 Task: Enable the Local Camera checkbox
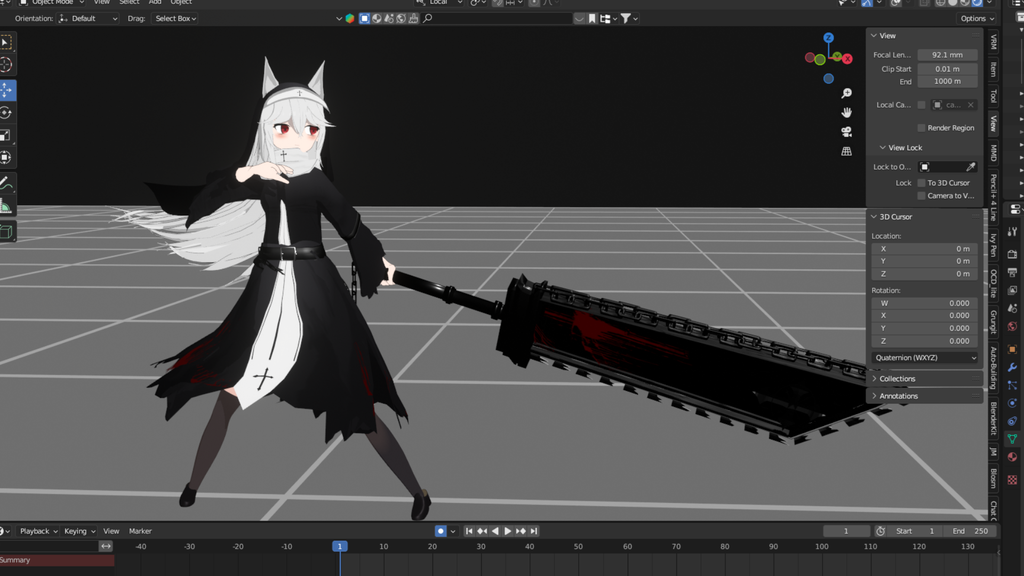(921, 104)
